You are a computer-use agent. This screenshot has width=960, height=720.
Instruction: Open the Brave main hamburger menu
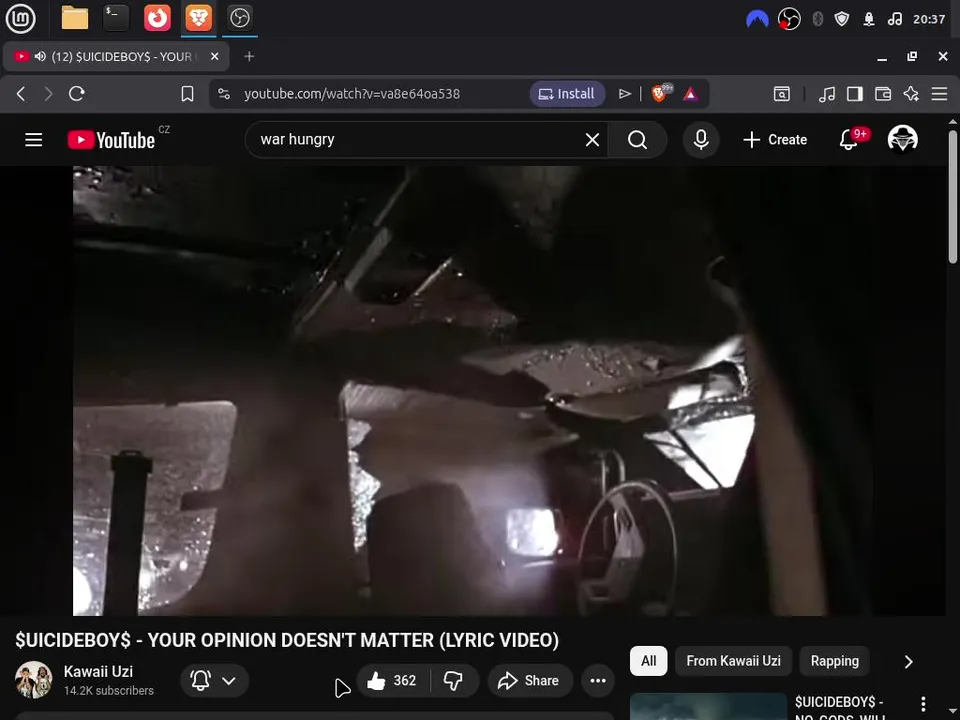tap(939, 94)
